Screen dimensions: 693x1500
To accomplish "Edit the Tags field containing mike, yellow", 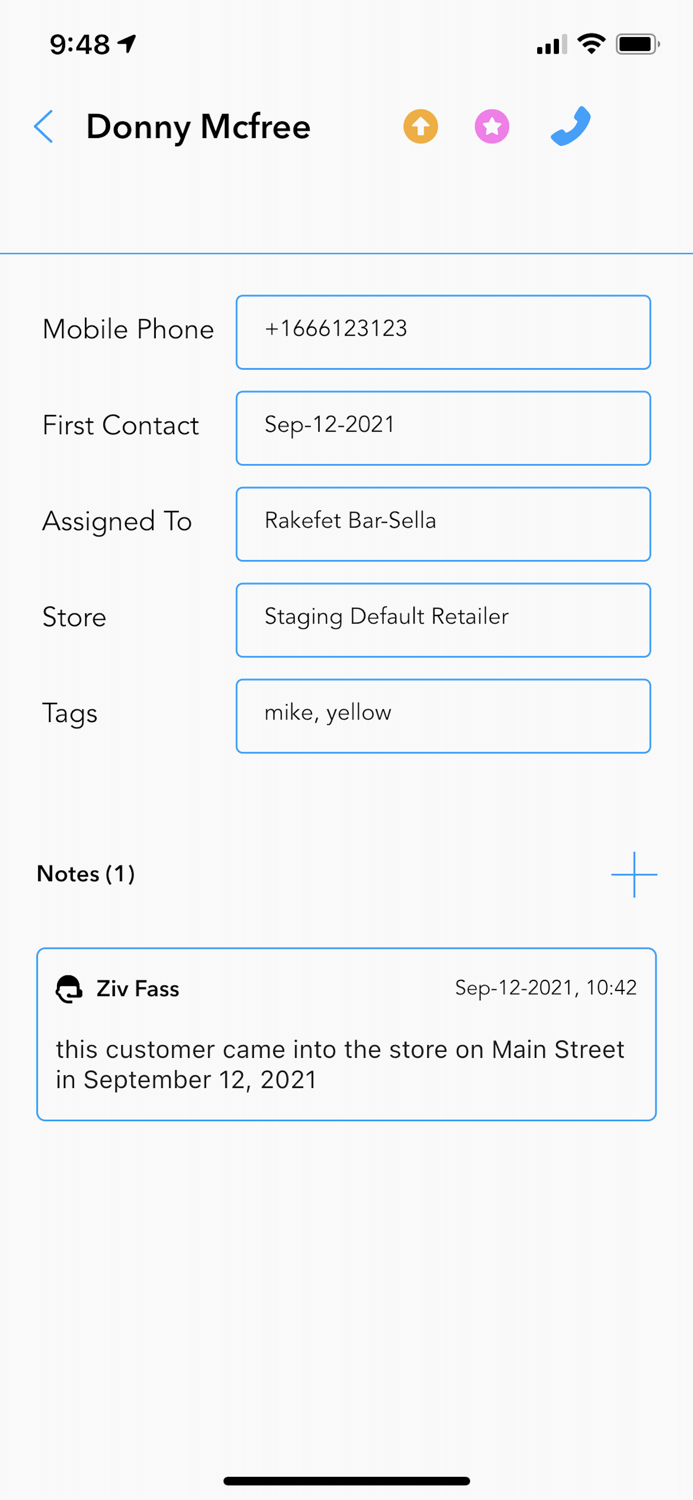I will click(443, 716).
